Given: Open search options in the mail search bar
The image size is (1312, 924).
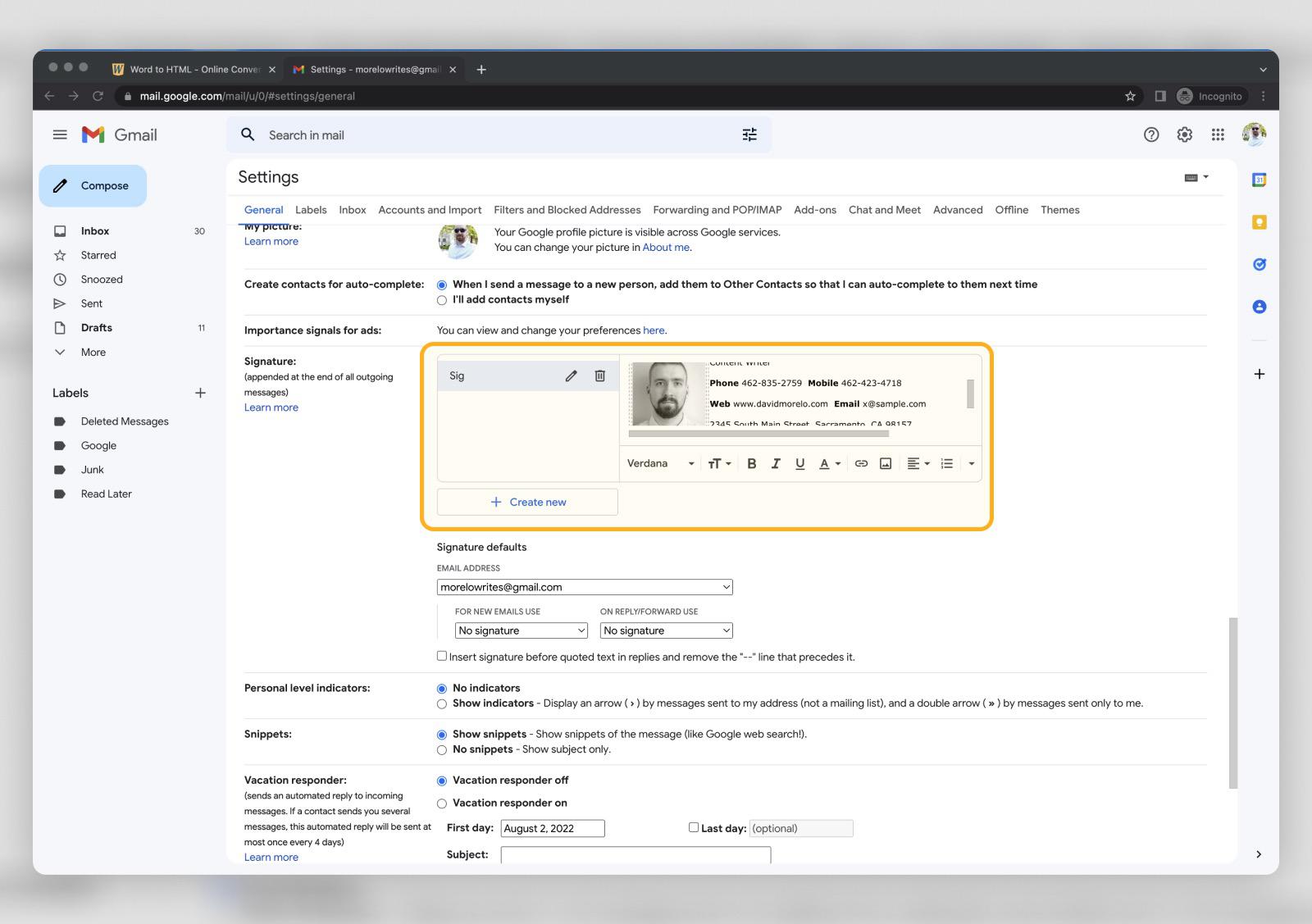Looking at the screenshot, I should pos(749,134).
